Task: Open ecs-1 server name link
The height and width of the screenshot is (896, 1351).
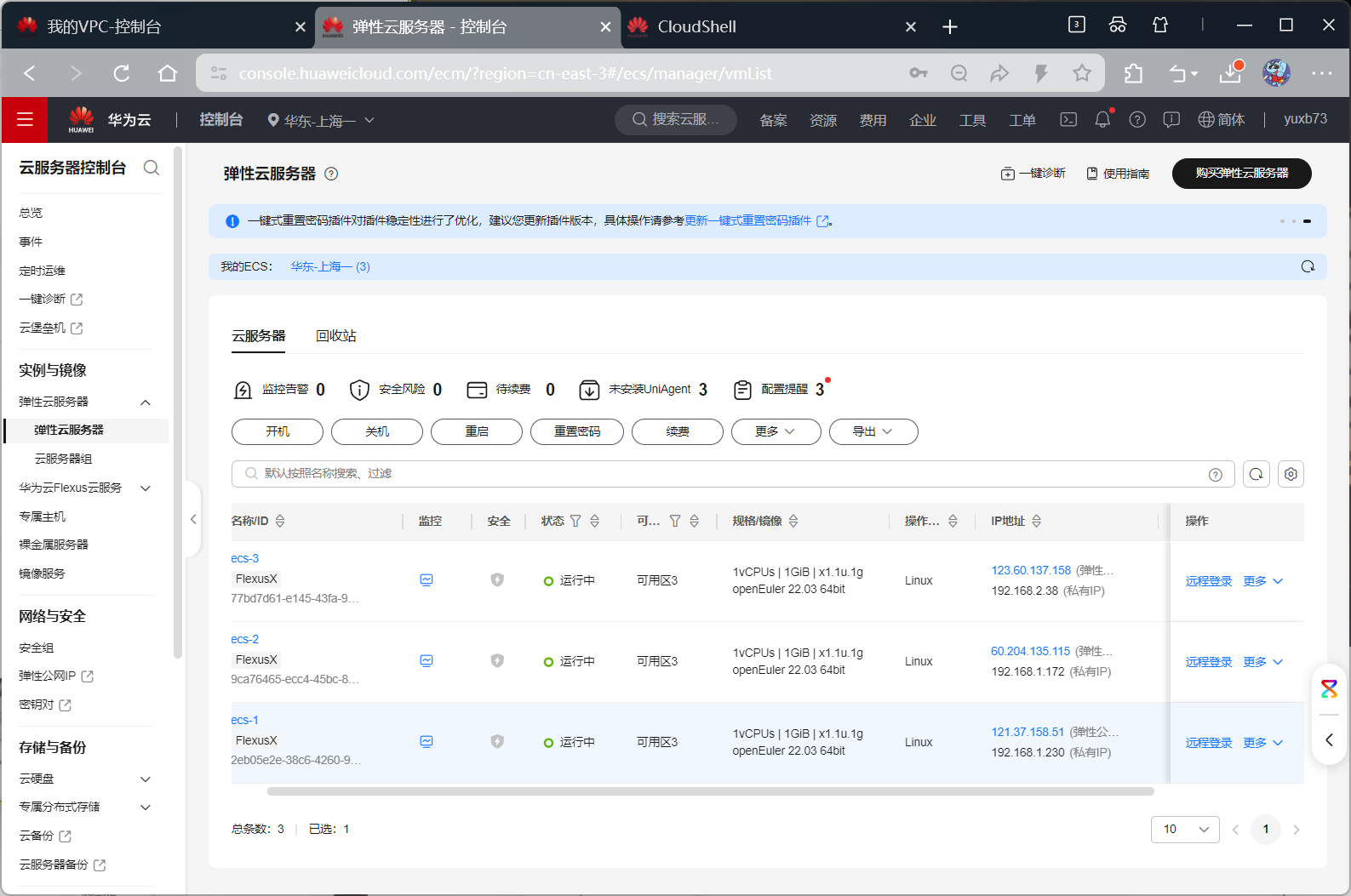Action: (x=244, y=720)
